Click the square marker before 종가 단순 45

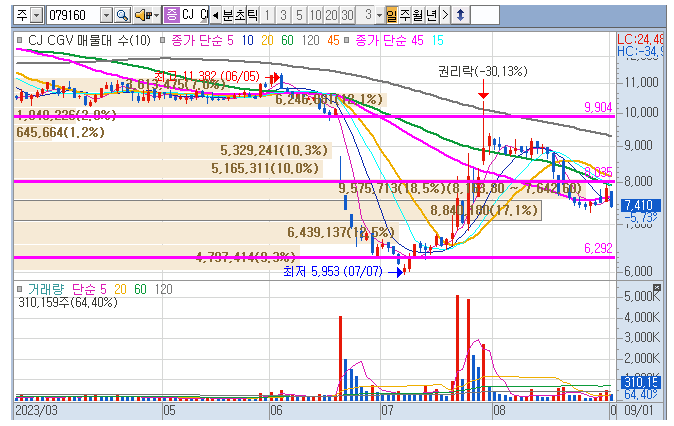[346, 40]
